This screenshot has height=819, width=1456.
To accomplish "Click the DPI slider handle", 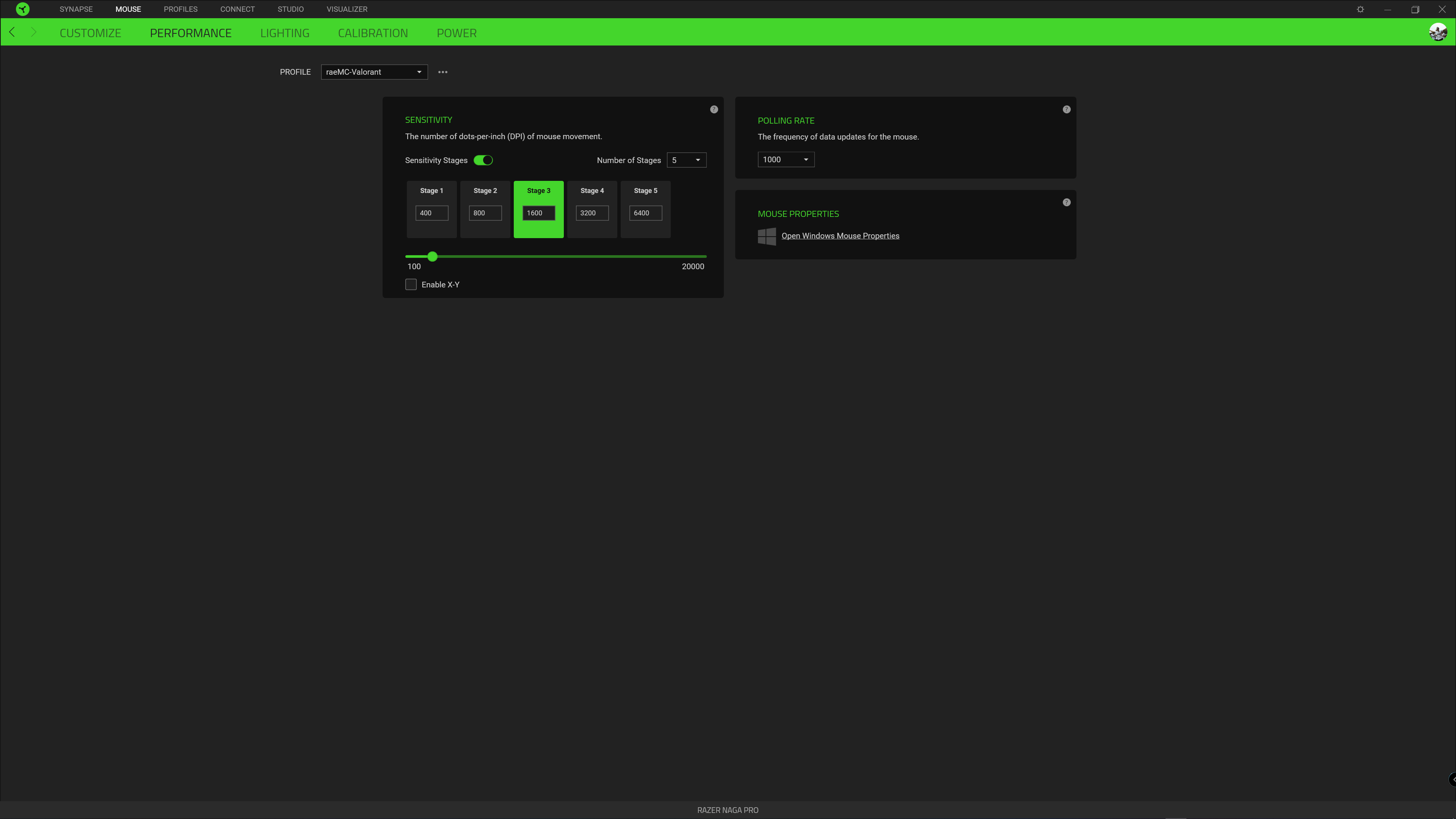I will 432,257.
